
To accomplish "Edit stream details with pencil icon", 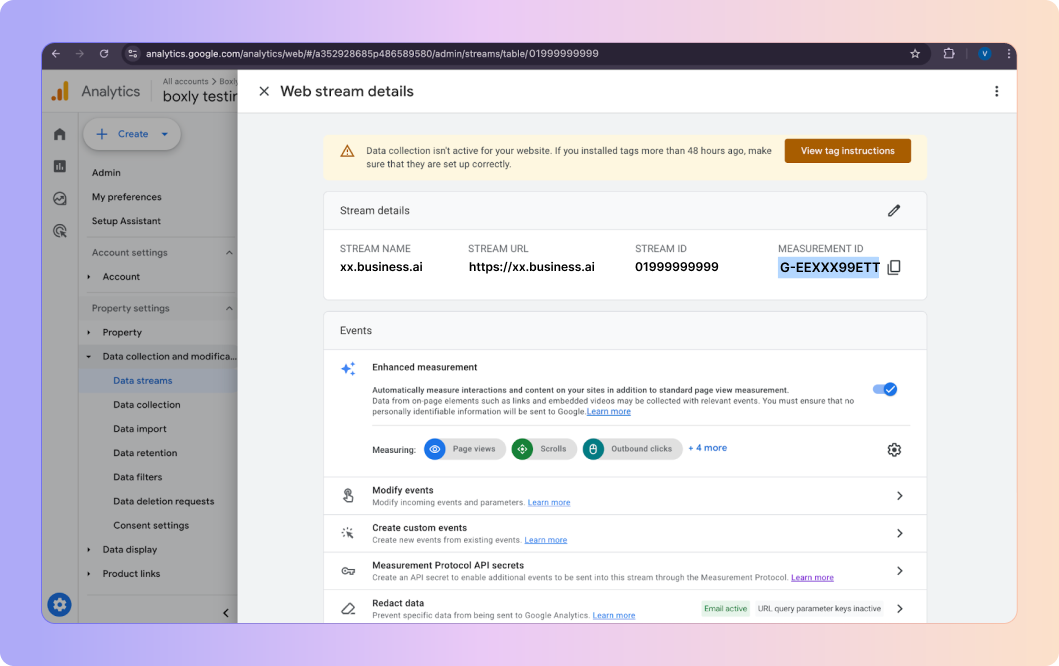I will 894,211.
